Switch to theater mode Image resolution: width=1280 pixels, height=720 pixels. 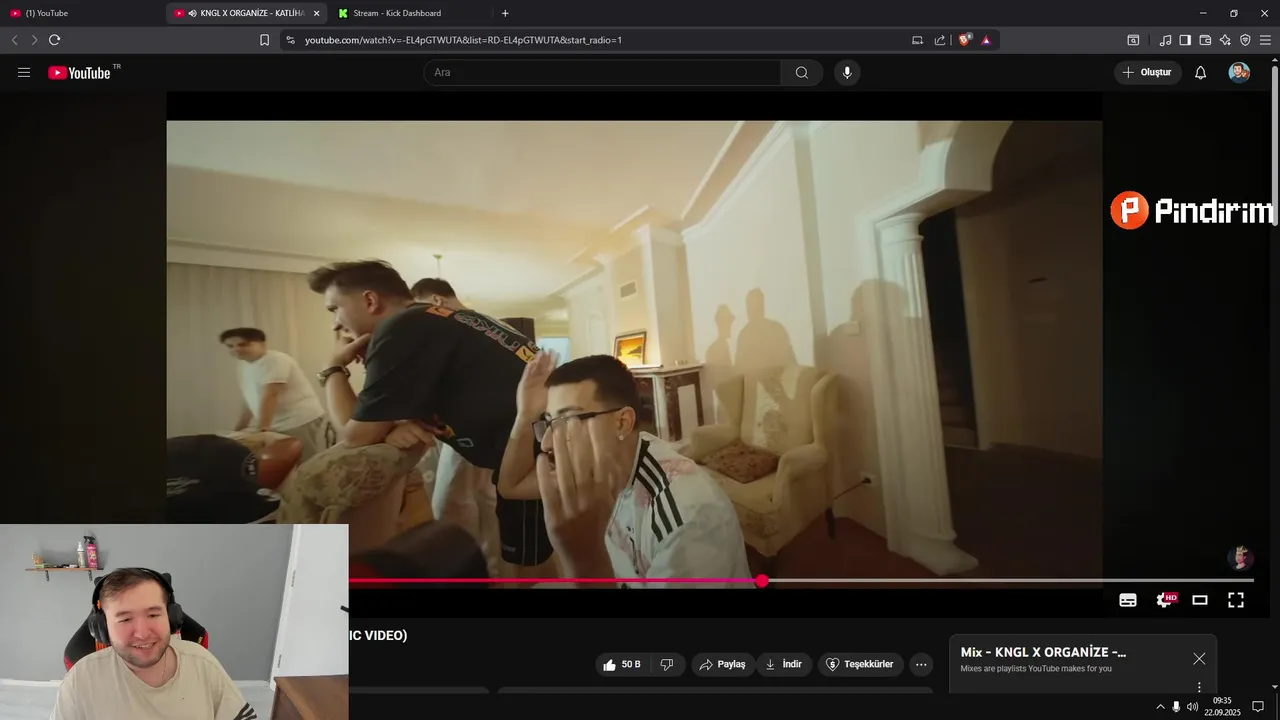pos(1200,600)
